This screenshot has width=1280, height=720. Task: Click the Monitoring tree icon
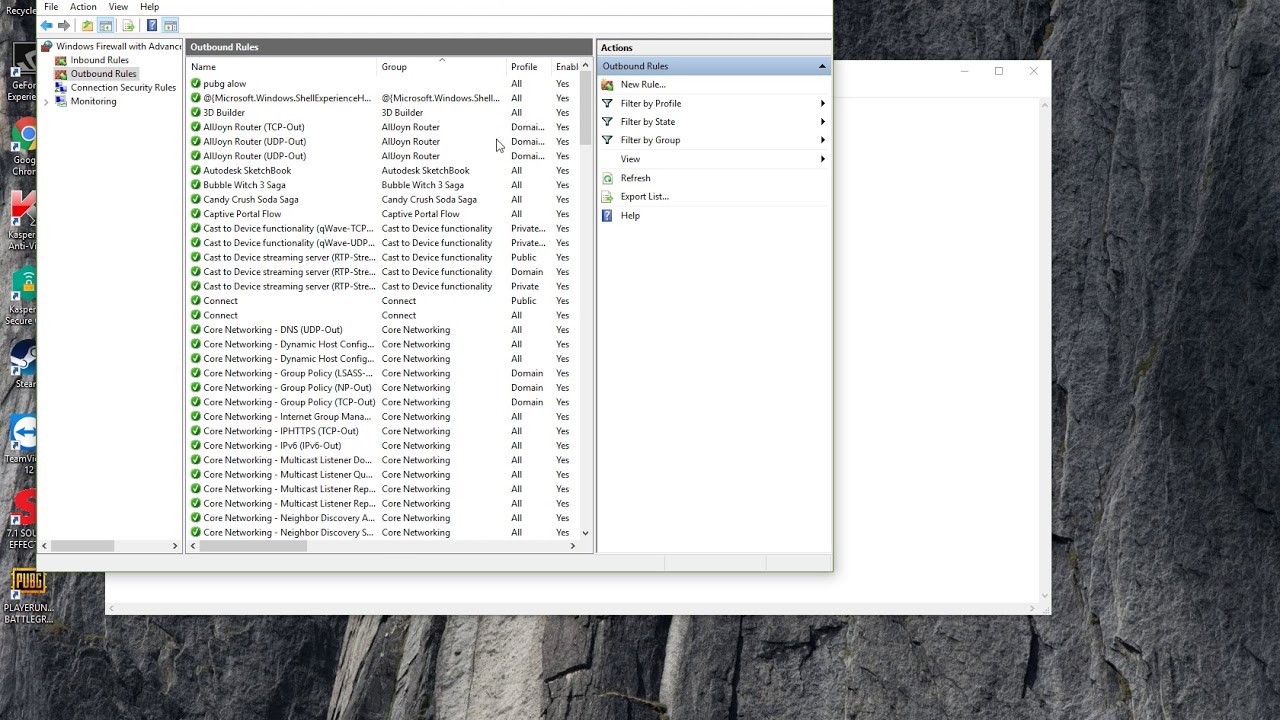click(61, 101)
